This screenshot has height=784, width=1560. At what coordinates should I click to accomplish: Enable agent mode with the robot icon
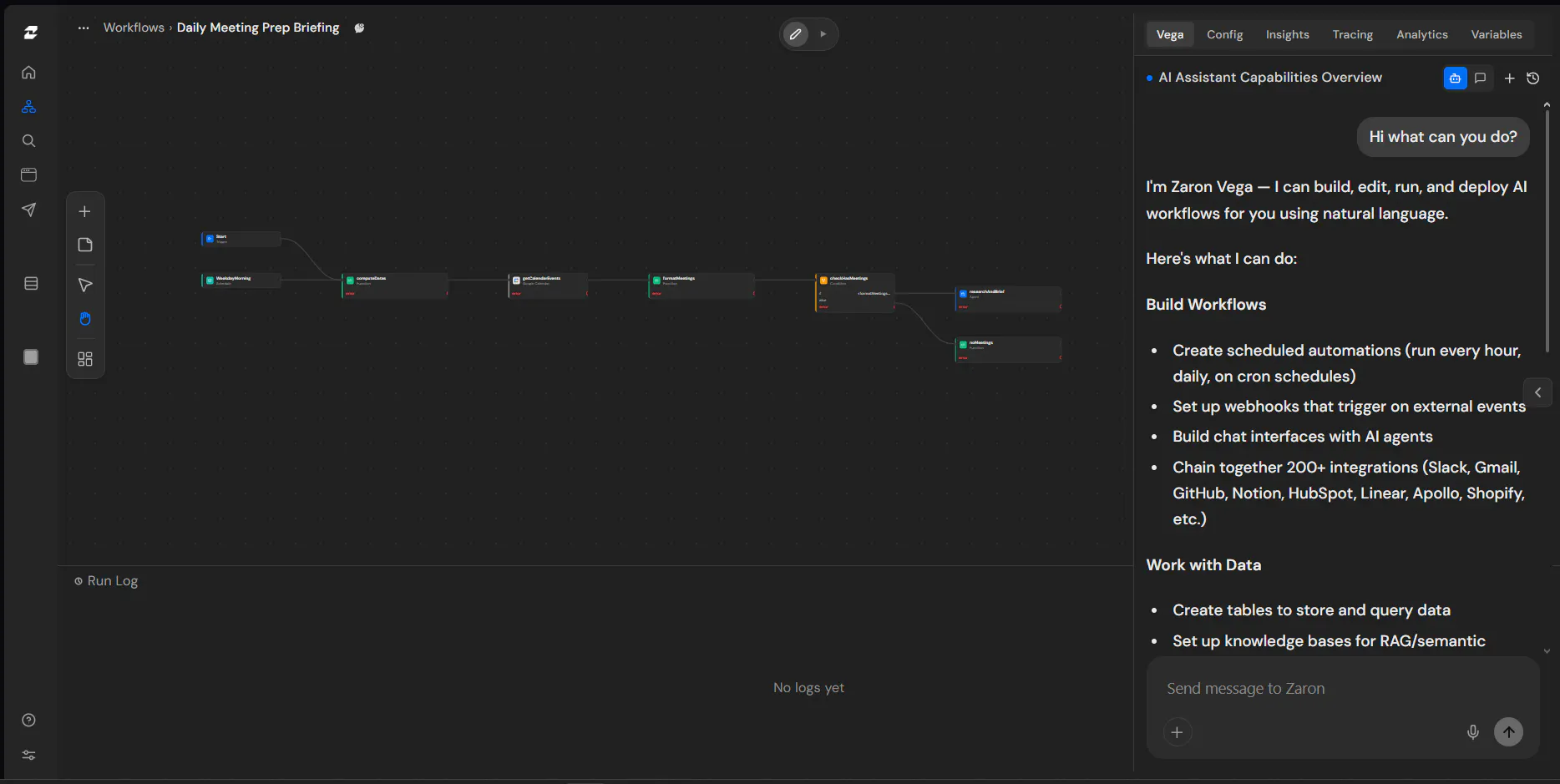coord(1456,78)
